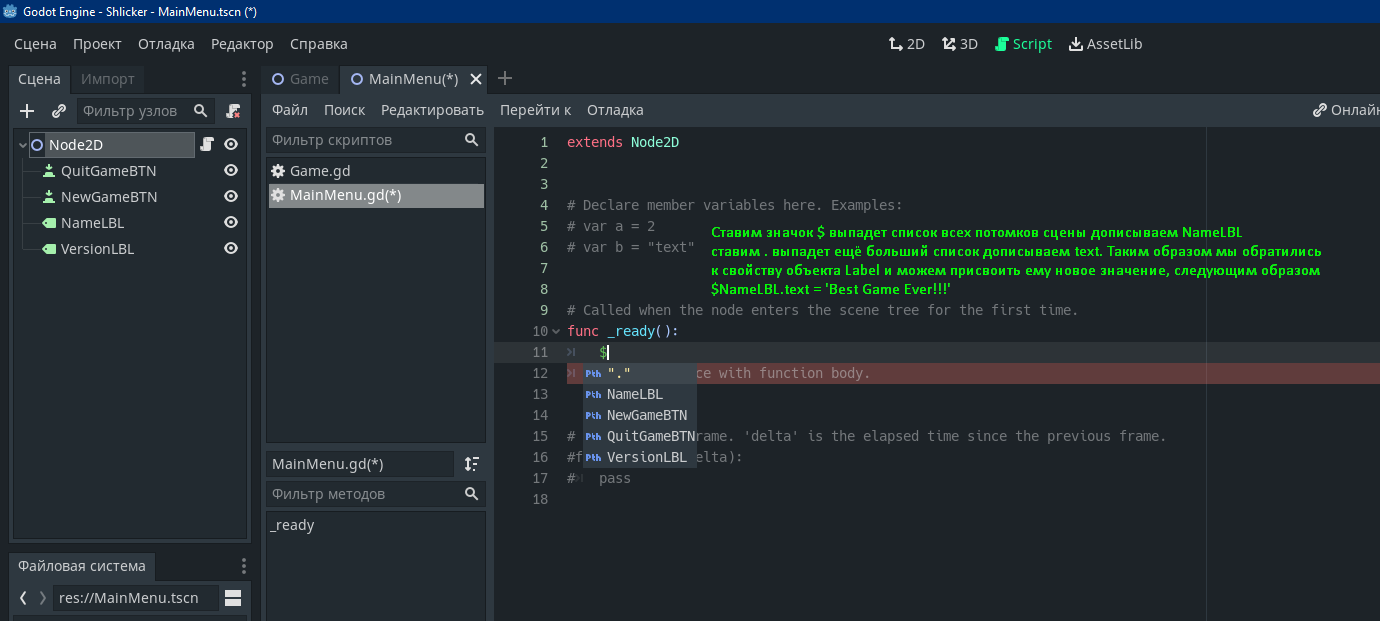Click the magnifier in the node filter

coord(201,111)
